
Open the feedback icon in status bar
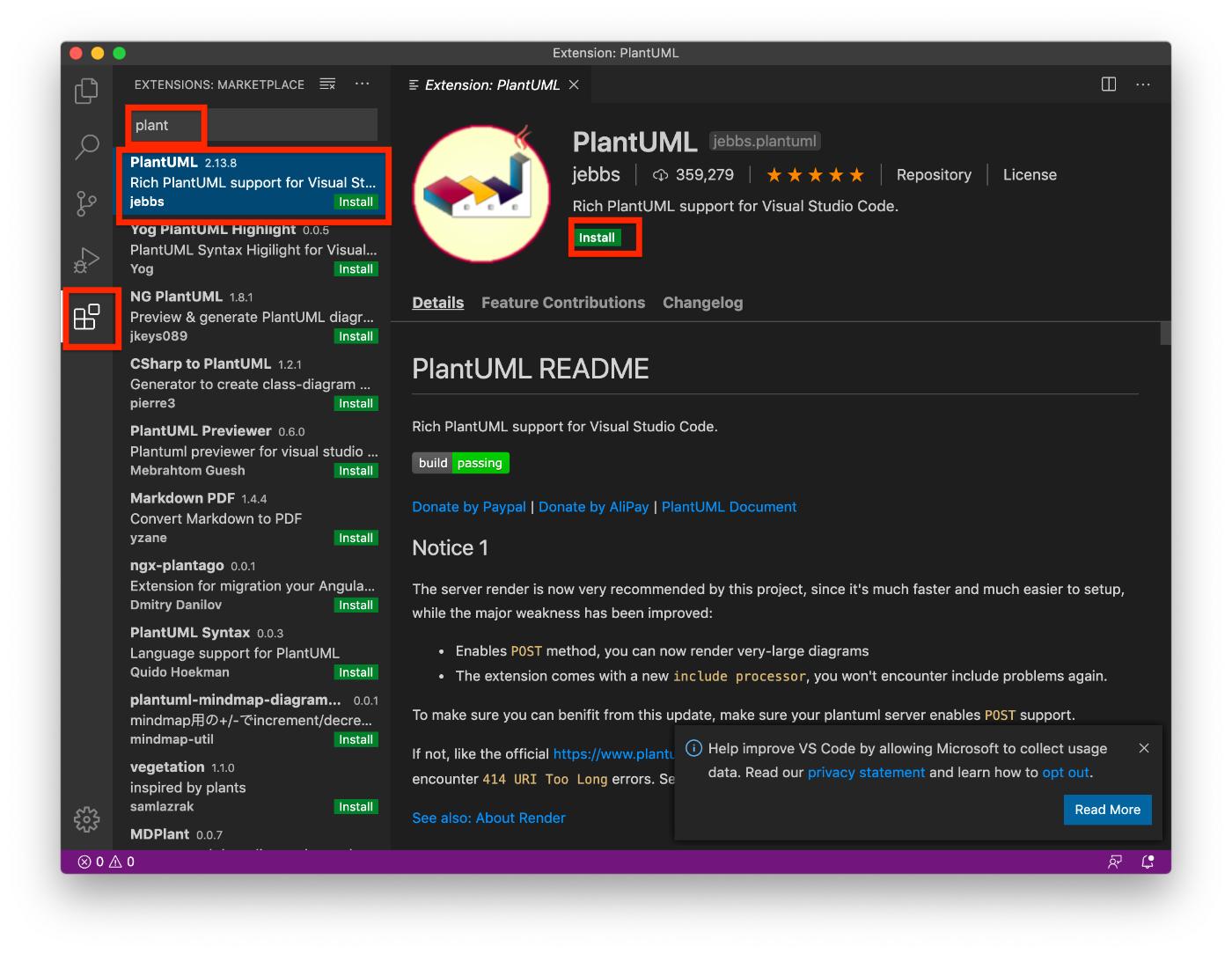click(1115, 862)
